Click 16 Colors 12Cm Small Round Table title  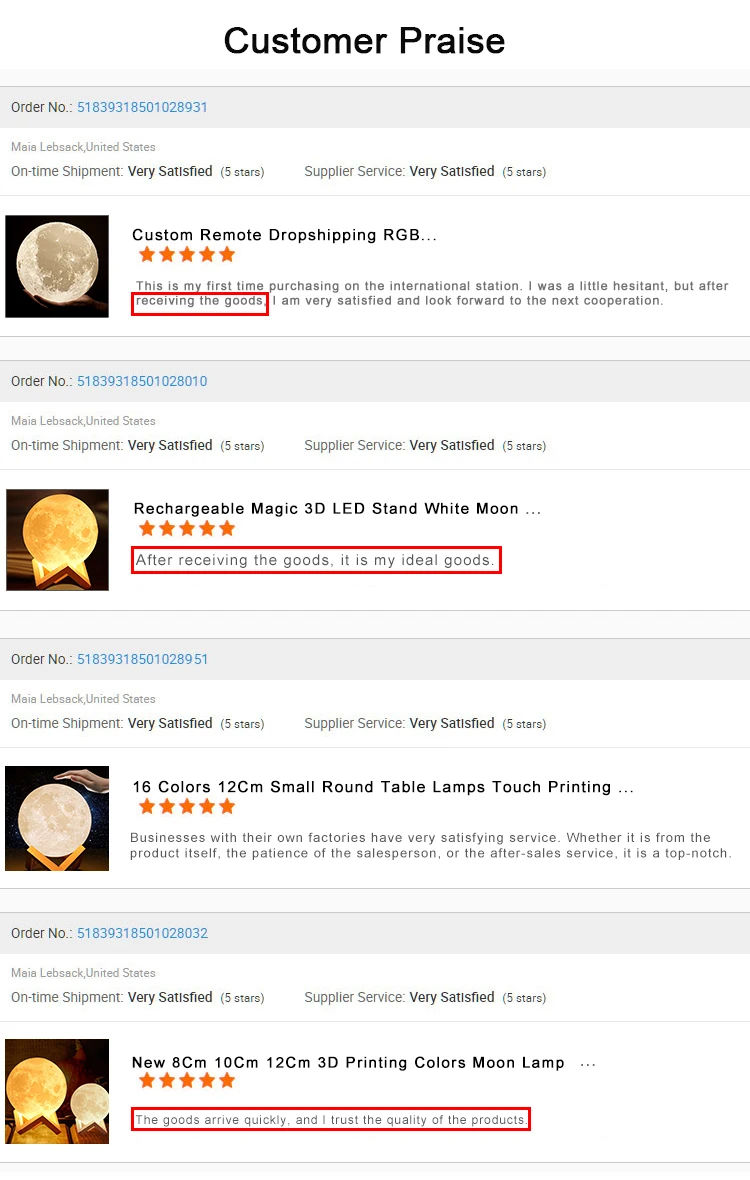tap(383, 787)
